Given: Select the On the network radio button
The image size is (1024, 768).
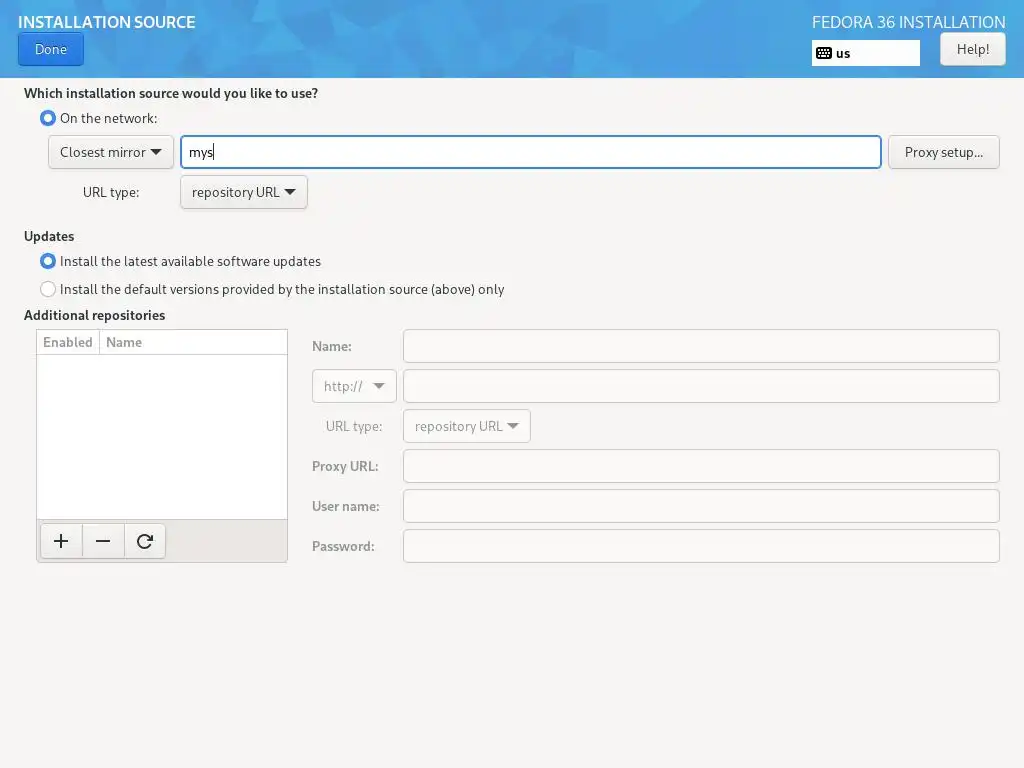Looking at the screenshot, I should 48,118.
